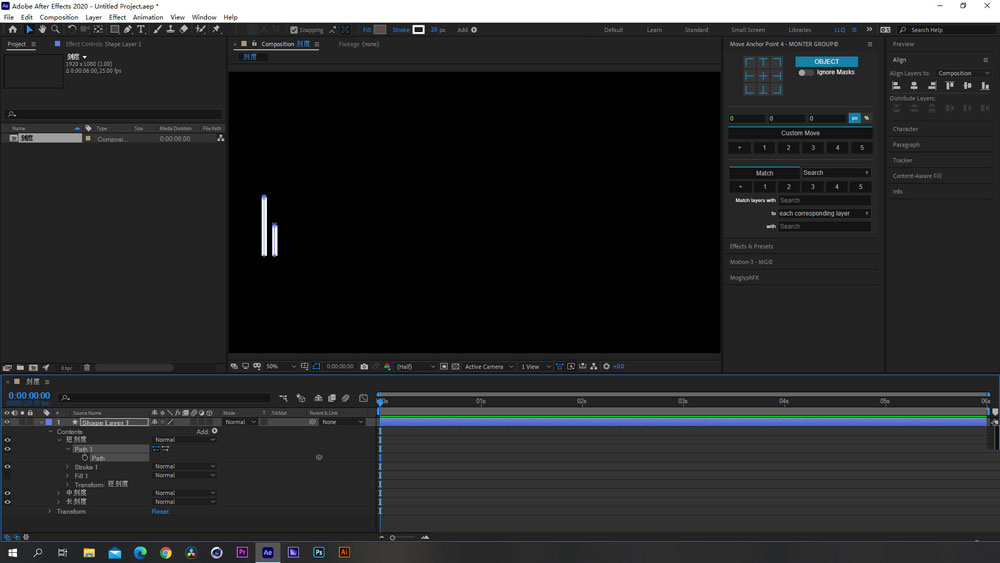Select the Hand tool in toolbar

(42, 30)
